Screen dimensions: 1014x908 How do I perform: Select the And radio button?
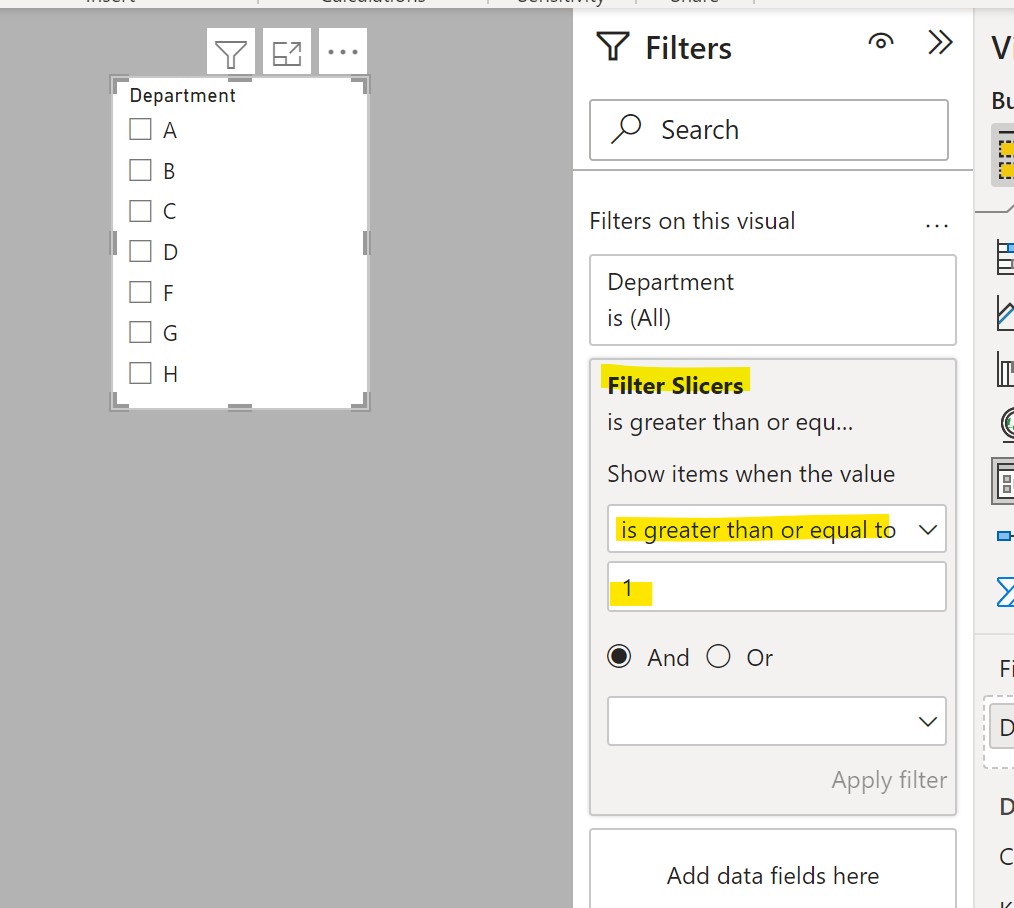pos(619,656)
